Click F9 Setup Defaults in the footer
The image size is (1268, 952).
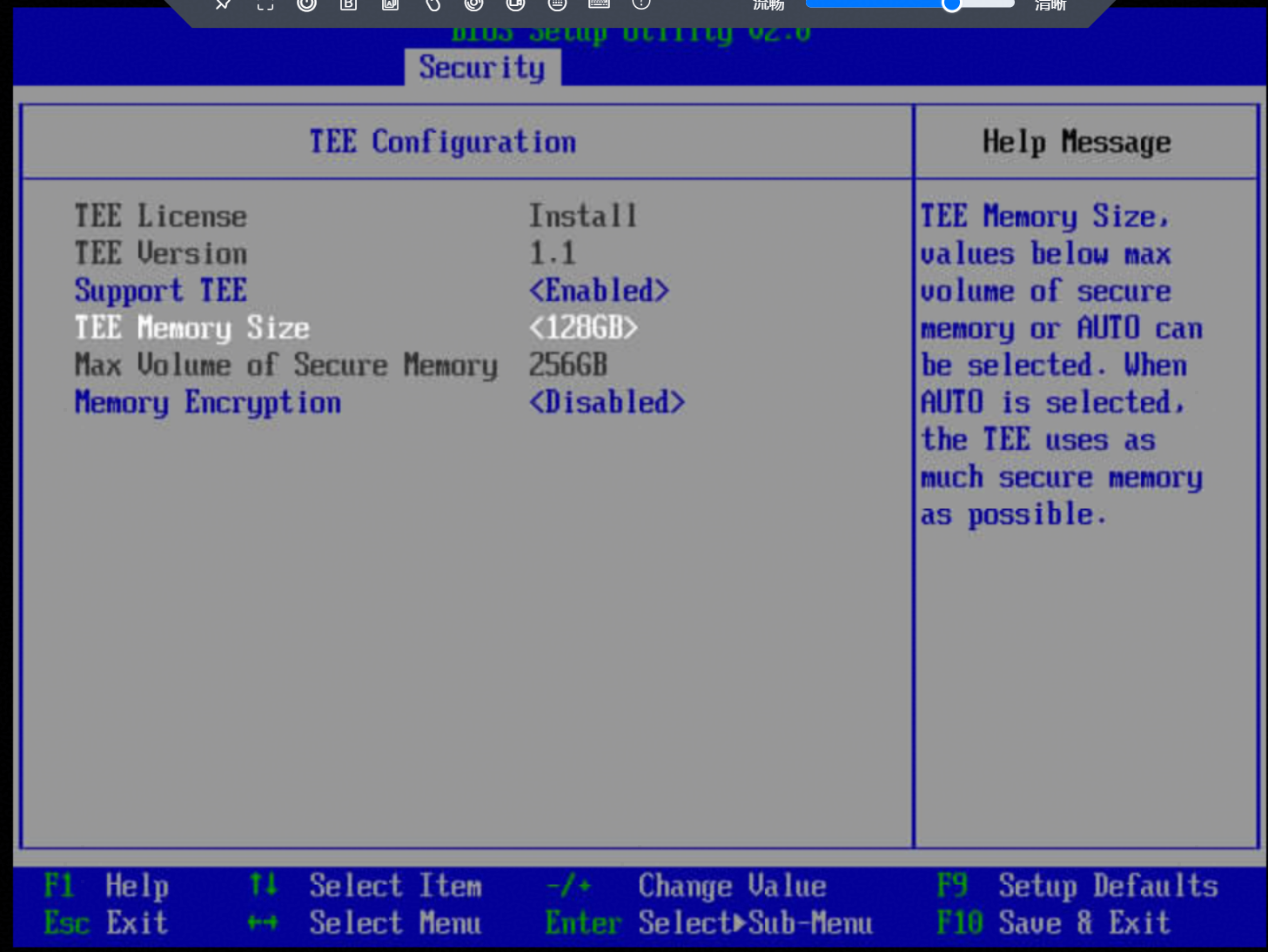point(1077,886)
